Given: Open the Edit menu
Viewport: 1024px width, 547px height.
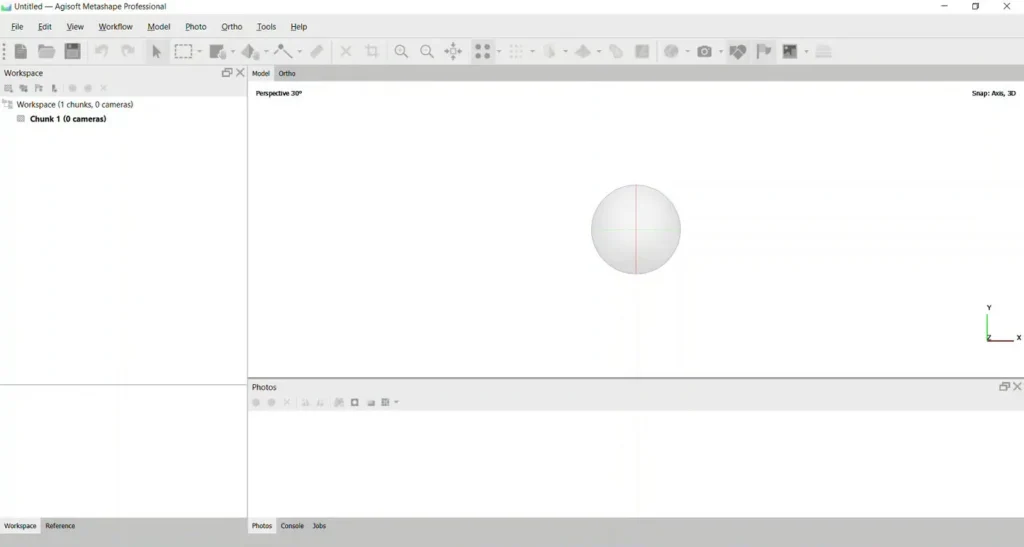Looking at the screenshot, I should click(44, 27).
